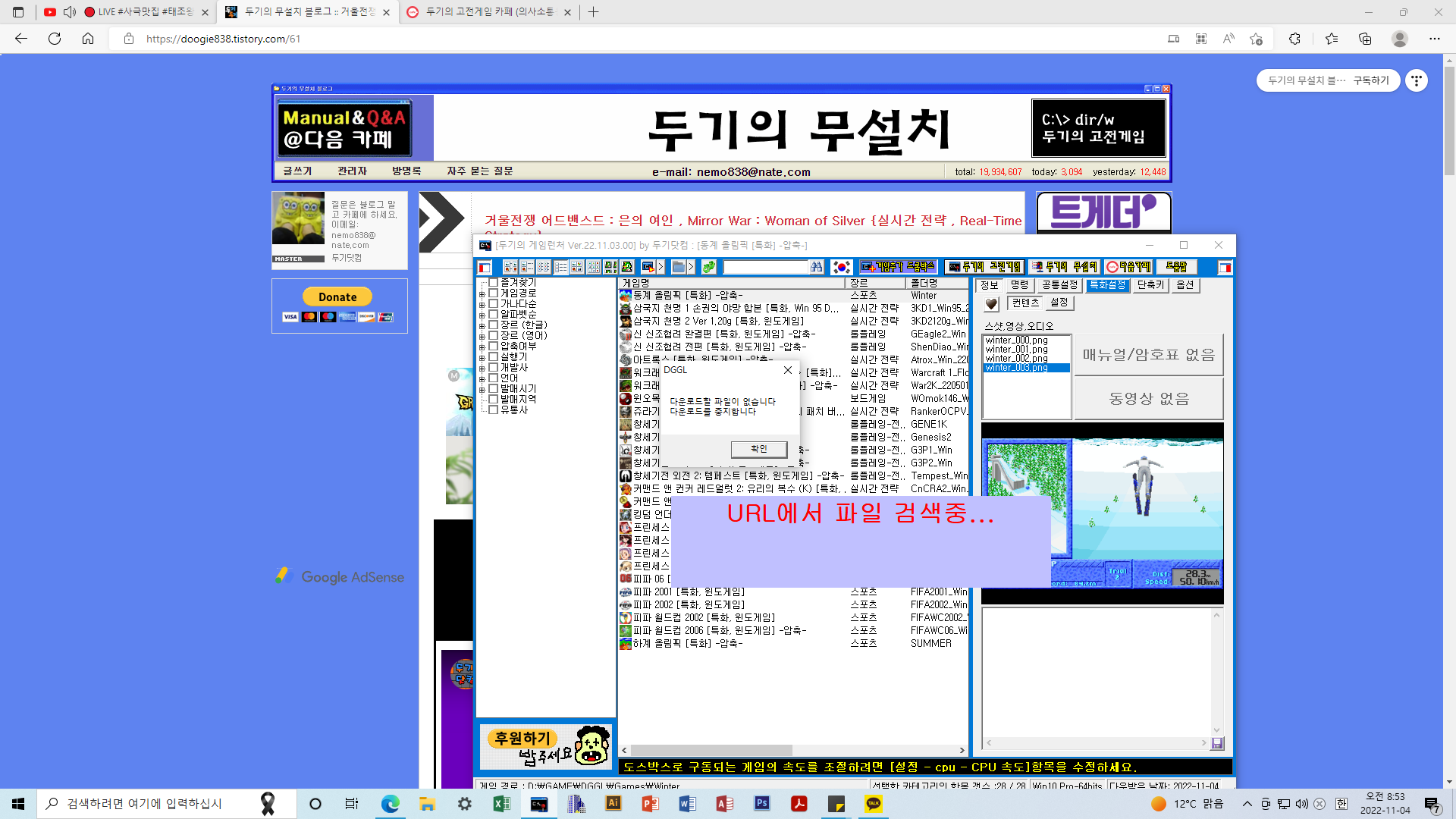Check the 유통사 checkbox
Viewport: 1456px width, 819px height.
493,409
